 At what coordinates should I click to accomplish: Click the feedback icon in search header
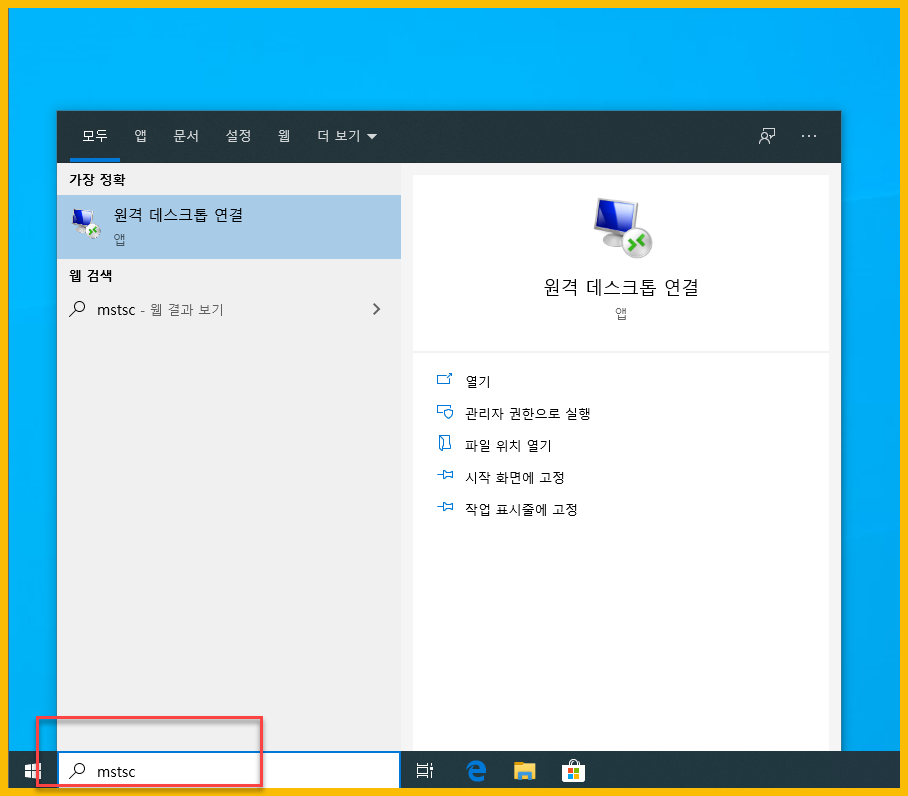click(767, 136)
